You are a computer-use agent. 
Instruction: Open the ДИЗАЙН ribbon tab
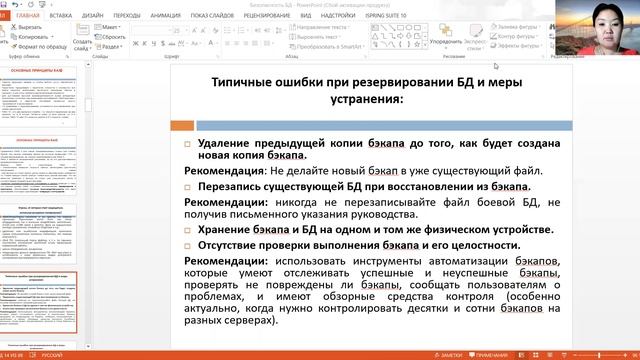(x=93, y=16)
